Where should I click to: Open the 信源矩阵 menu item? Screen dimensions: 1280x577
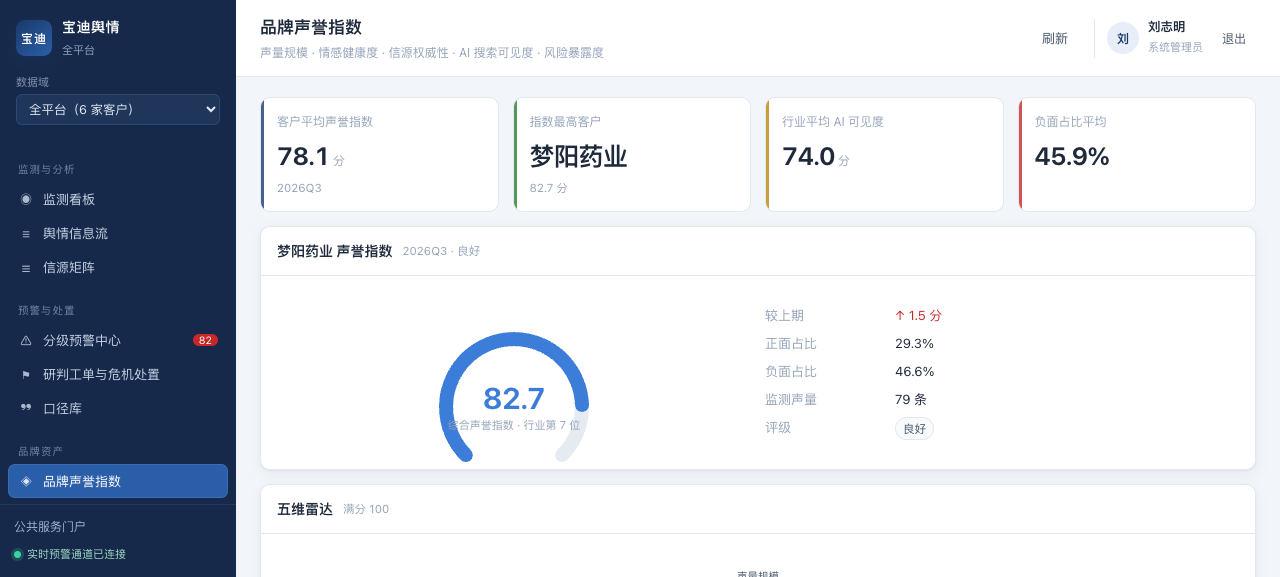tap(118, 268)
